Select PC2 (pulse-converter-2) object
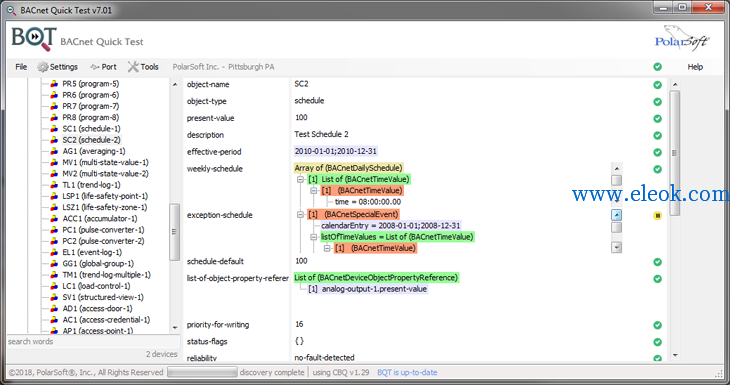This screenshot has width=730, height=385. tap(103, 241)
